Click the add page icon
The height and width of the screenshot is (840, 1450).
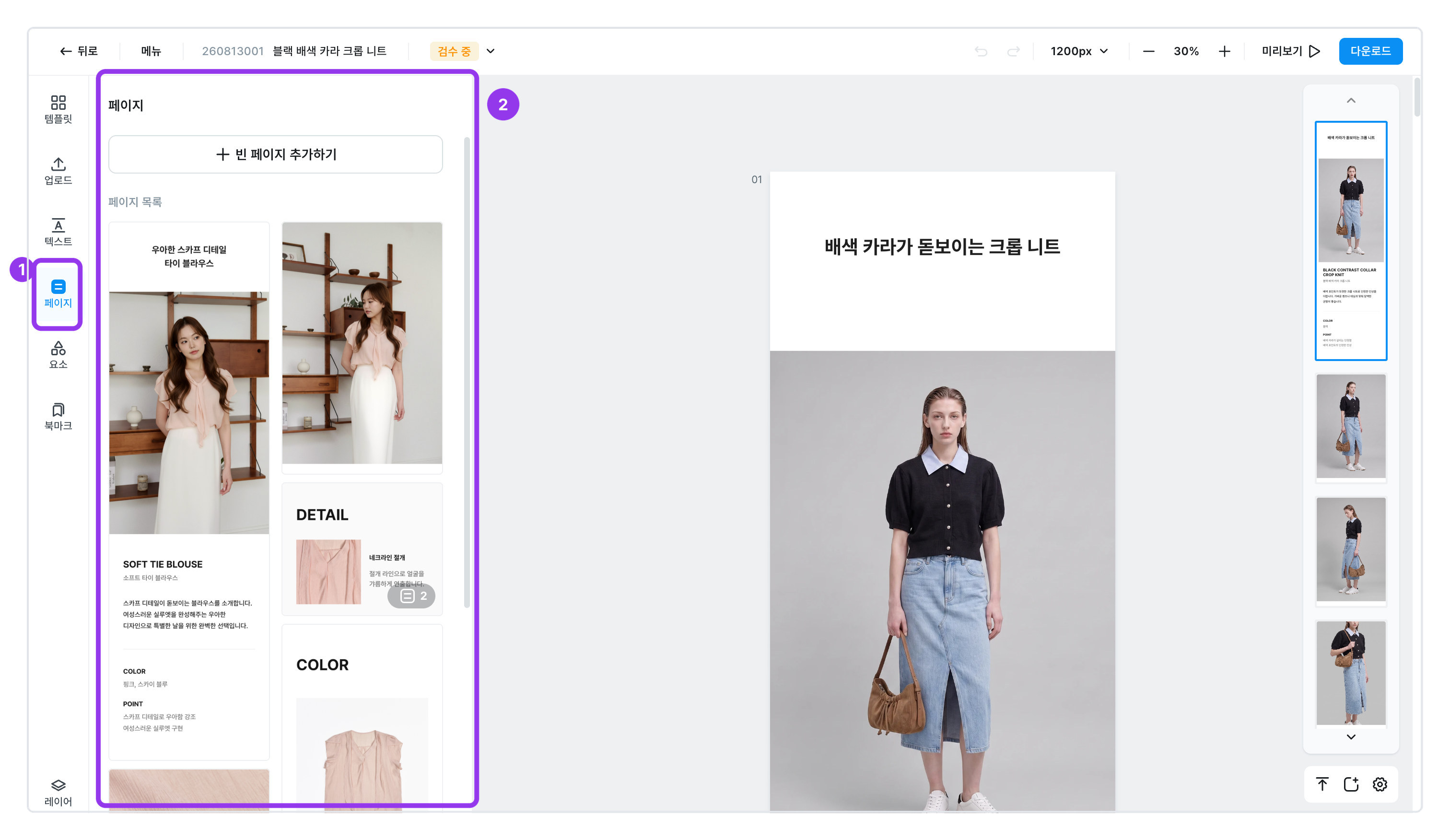coord(1350,783)
